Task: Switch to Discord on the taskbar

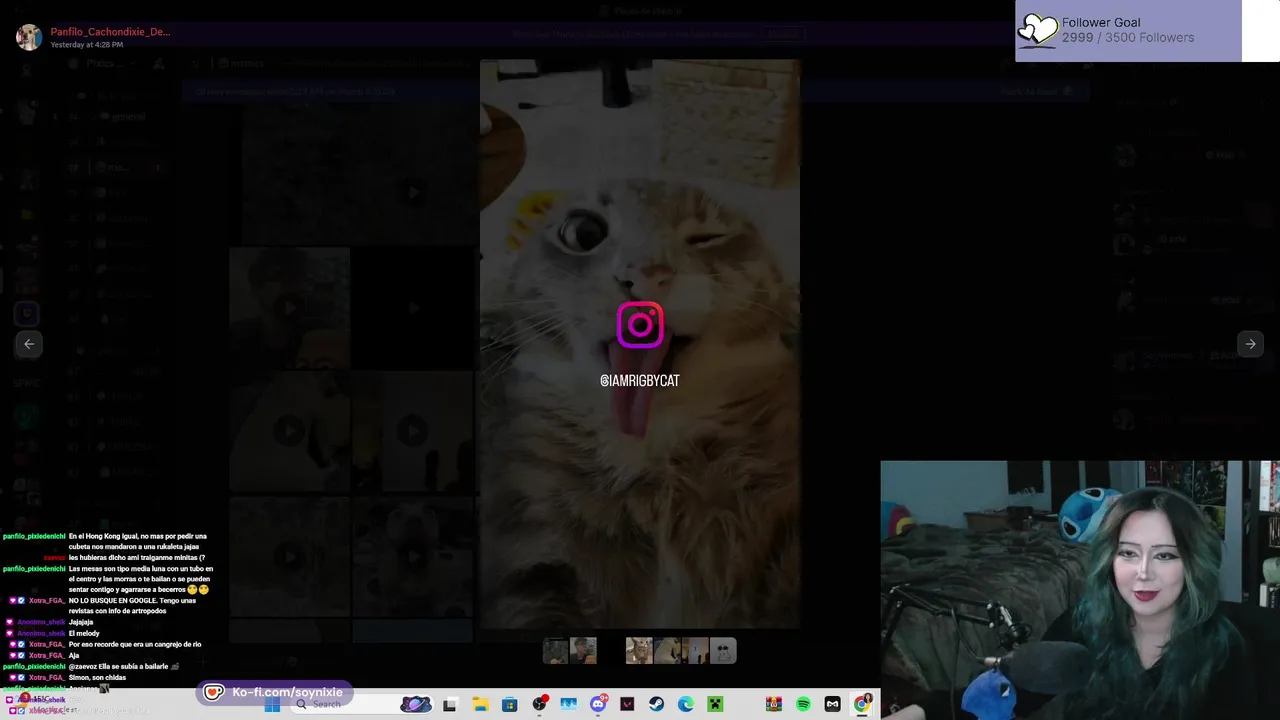Action: [598, 705]
